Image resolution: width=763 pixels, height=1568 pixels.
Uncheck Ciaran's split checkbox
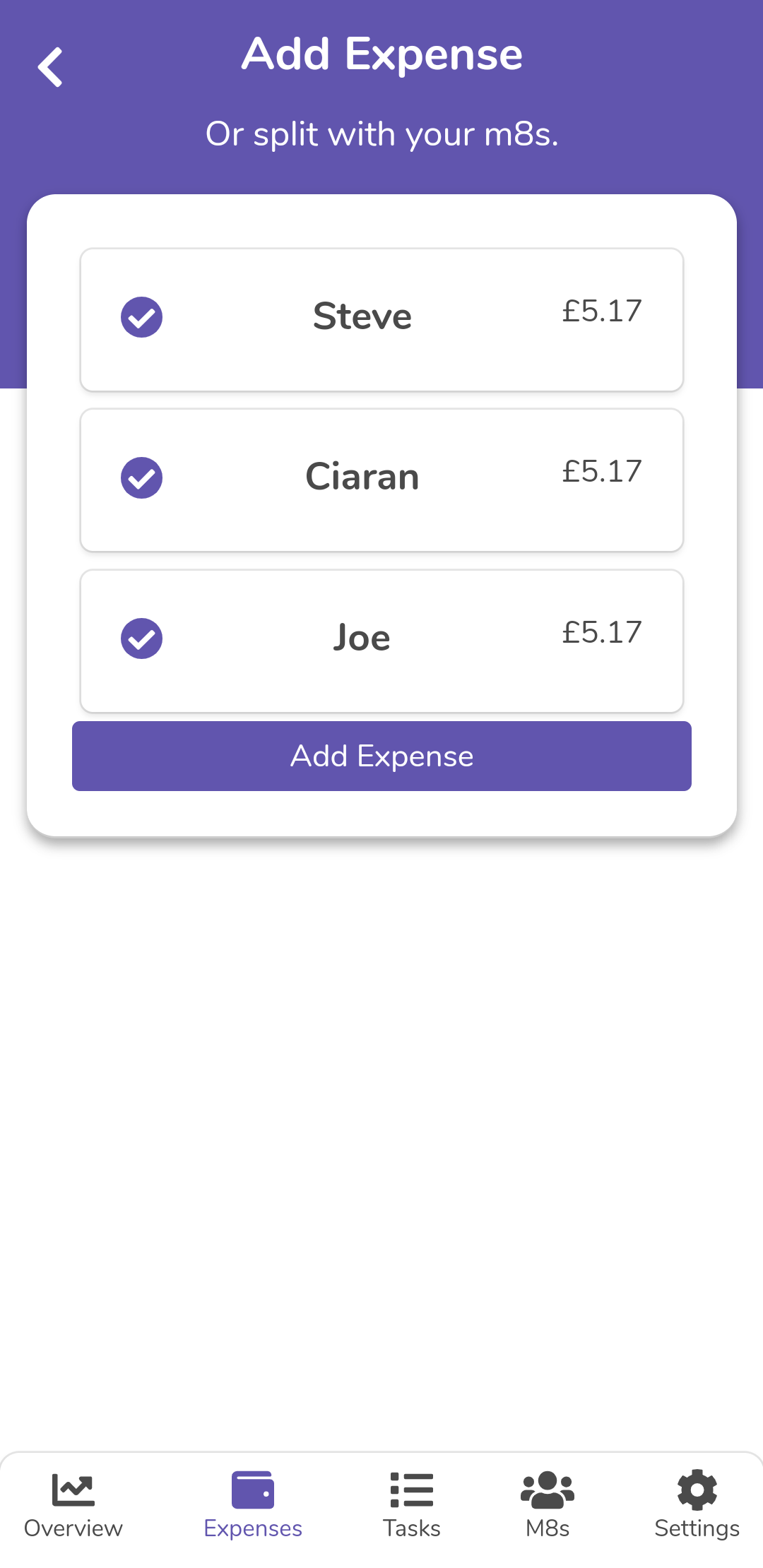pos(141,478)
